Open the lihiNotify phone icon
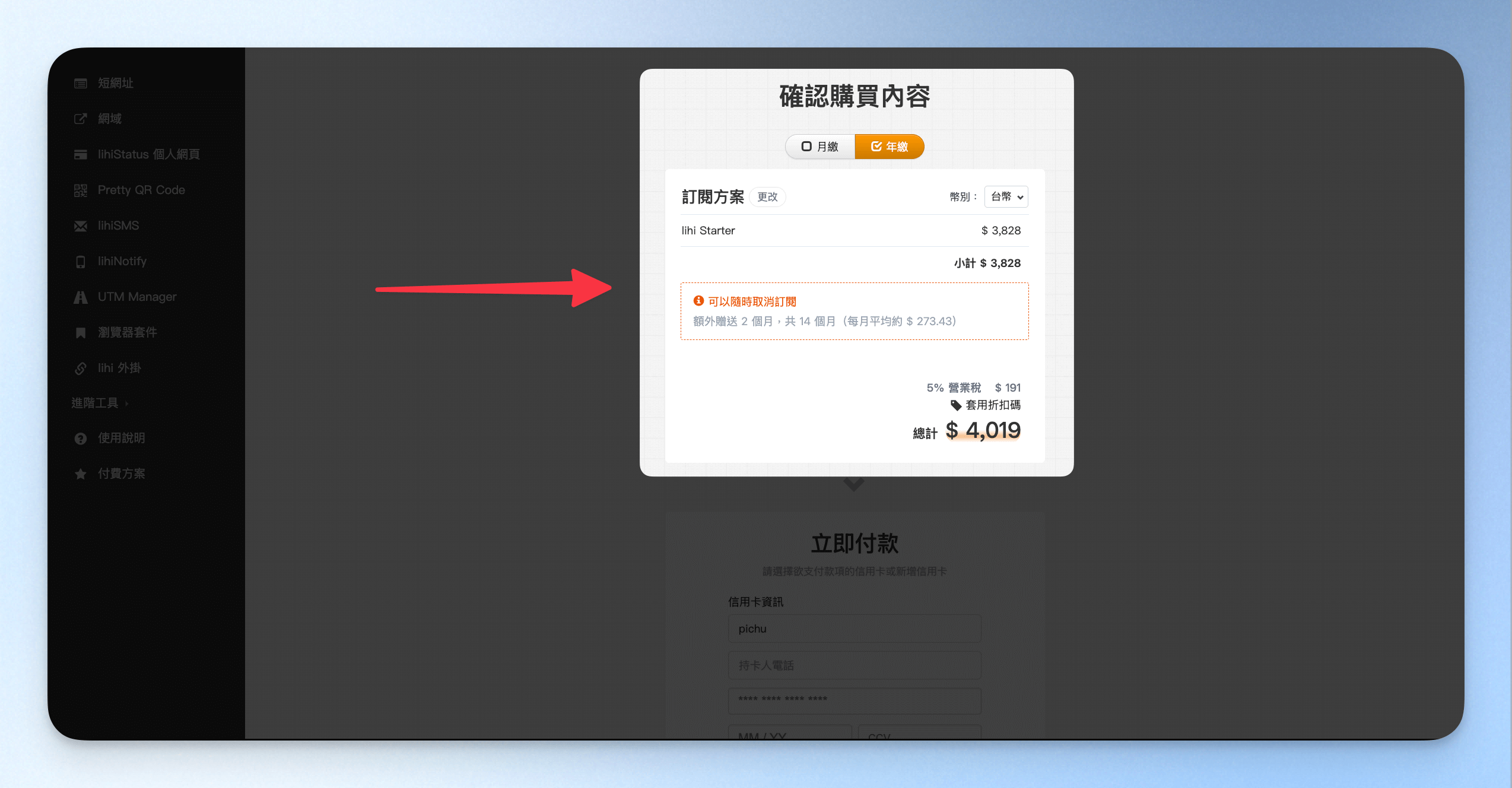Image resolution: width=1512 pixels, height=788 pixels. click(81, 262)
